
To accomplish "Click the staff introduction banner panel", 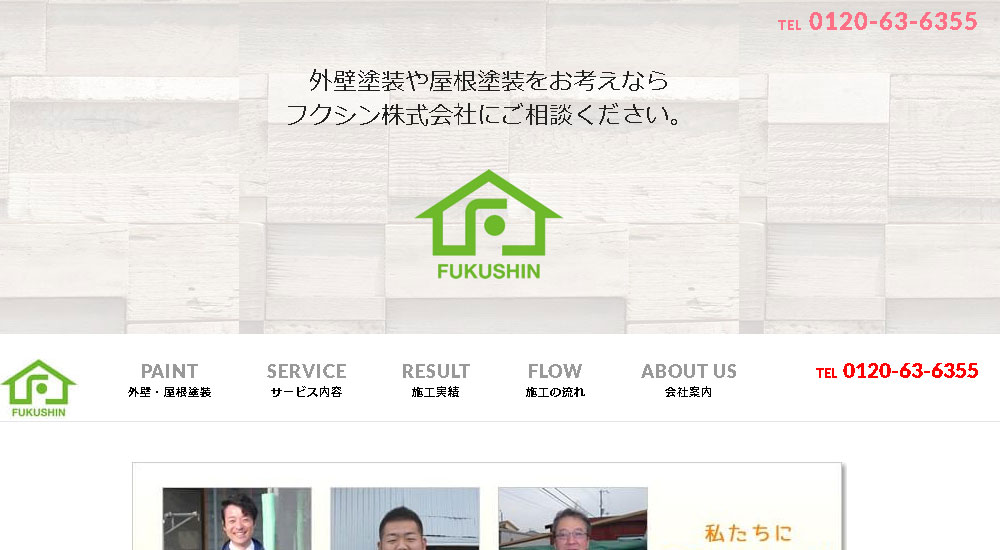I will click(x=487, y=507).
